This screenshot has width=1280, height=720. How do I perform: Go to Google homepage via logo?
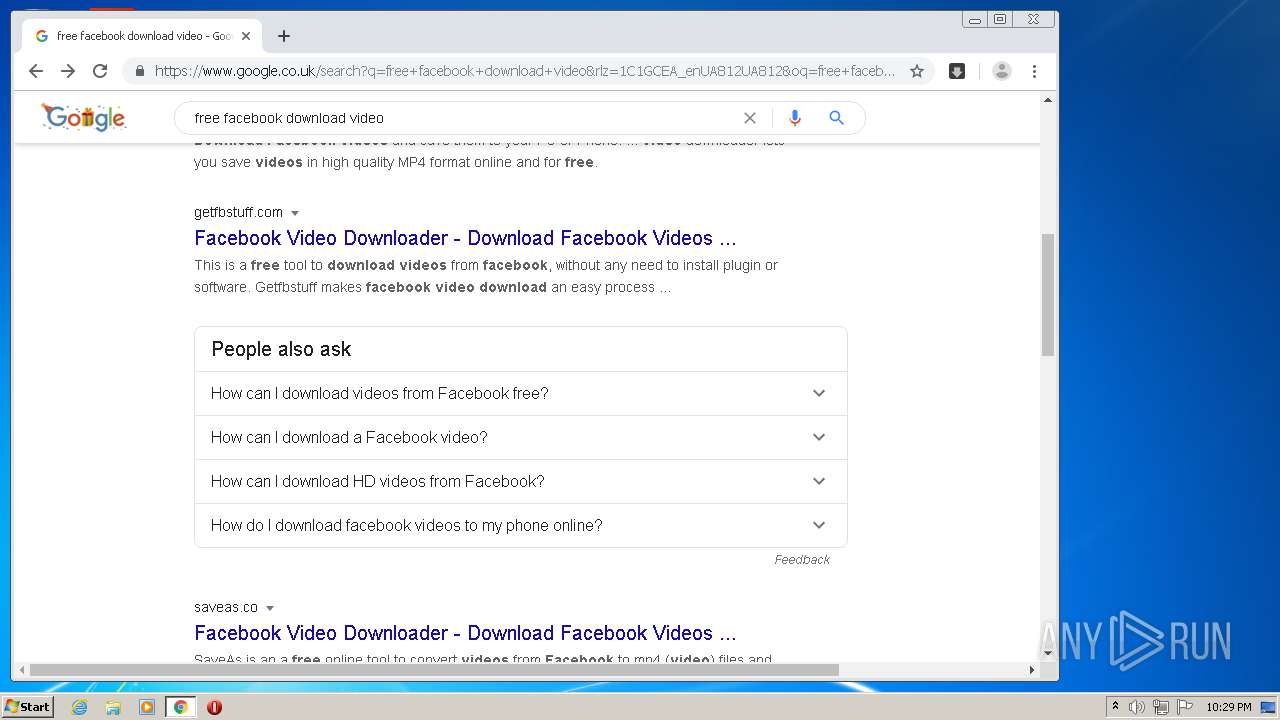[84, 118]
